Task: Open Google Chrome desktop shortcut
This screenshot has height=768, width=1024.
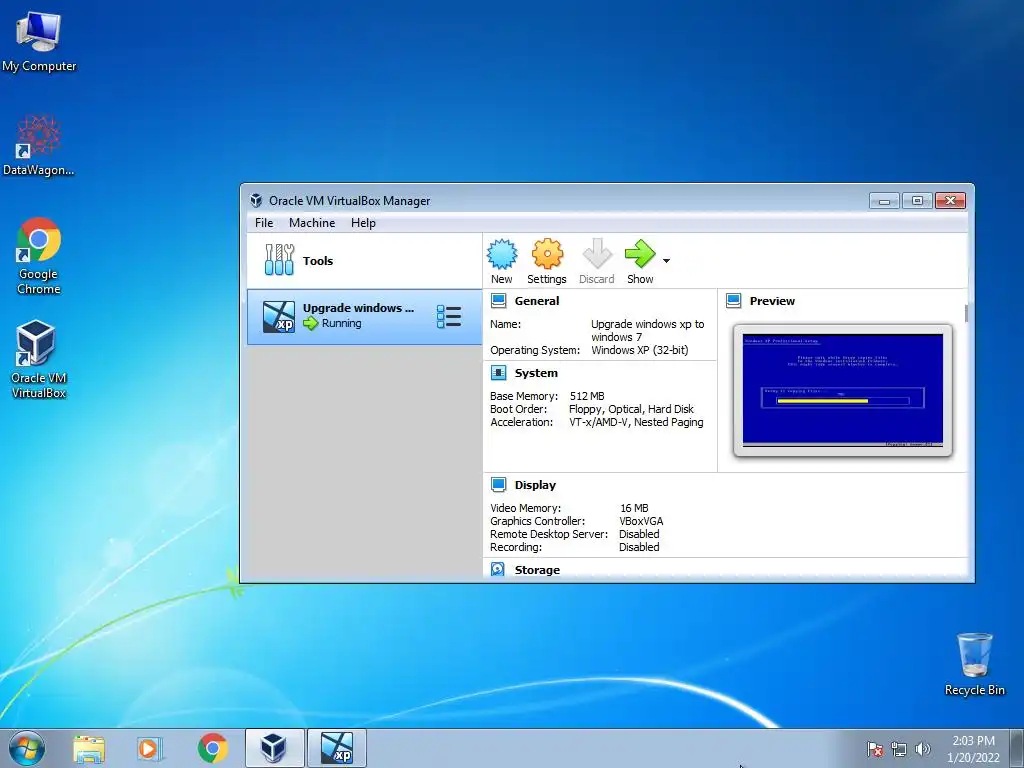Action: (39, 255)
